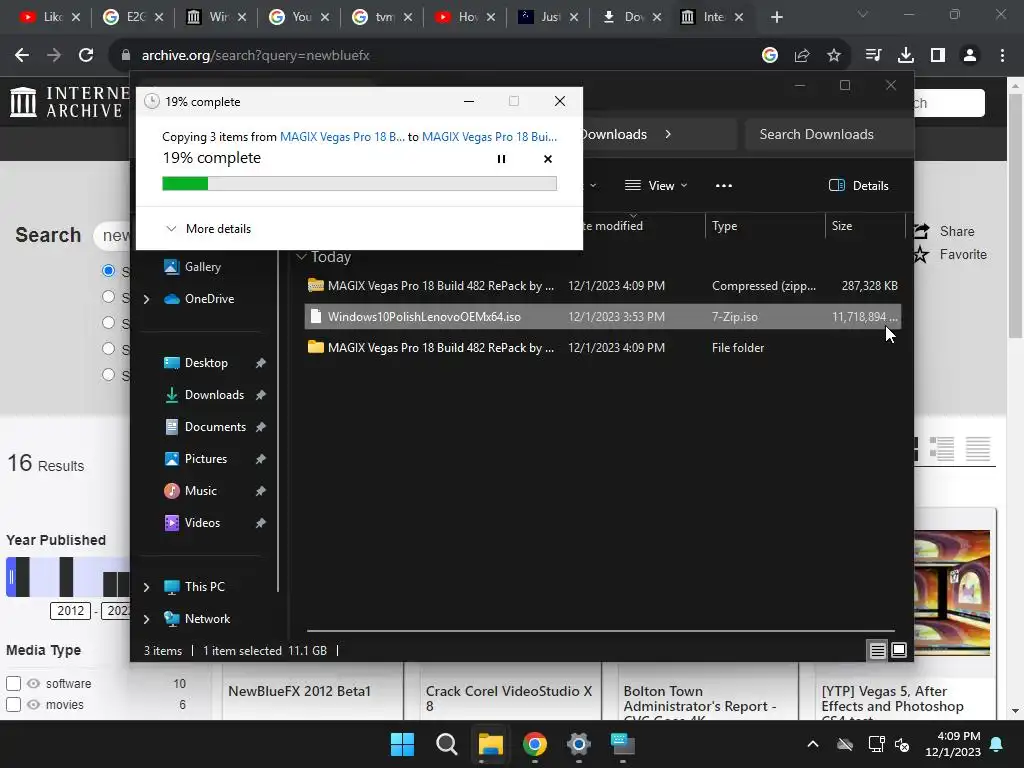
Task: Click the 2012 start year field
Action: pos(71,611)
